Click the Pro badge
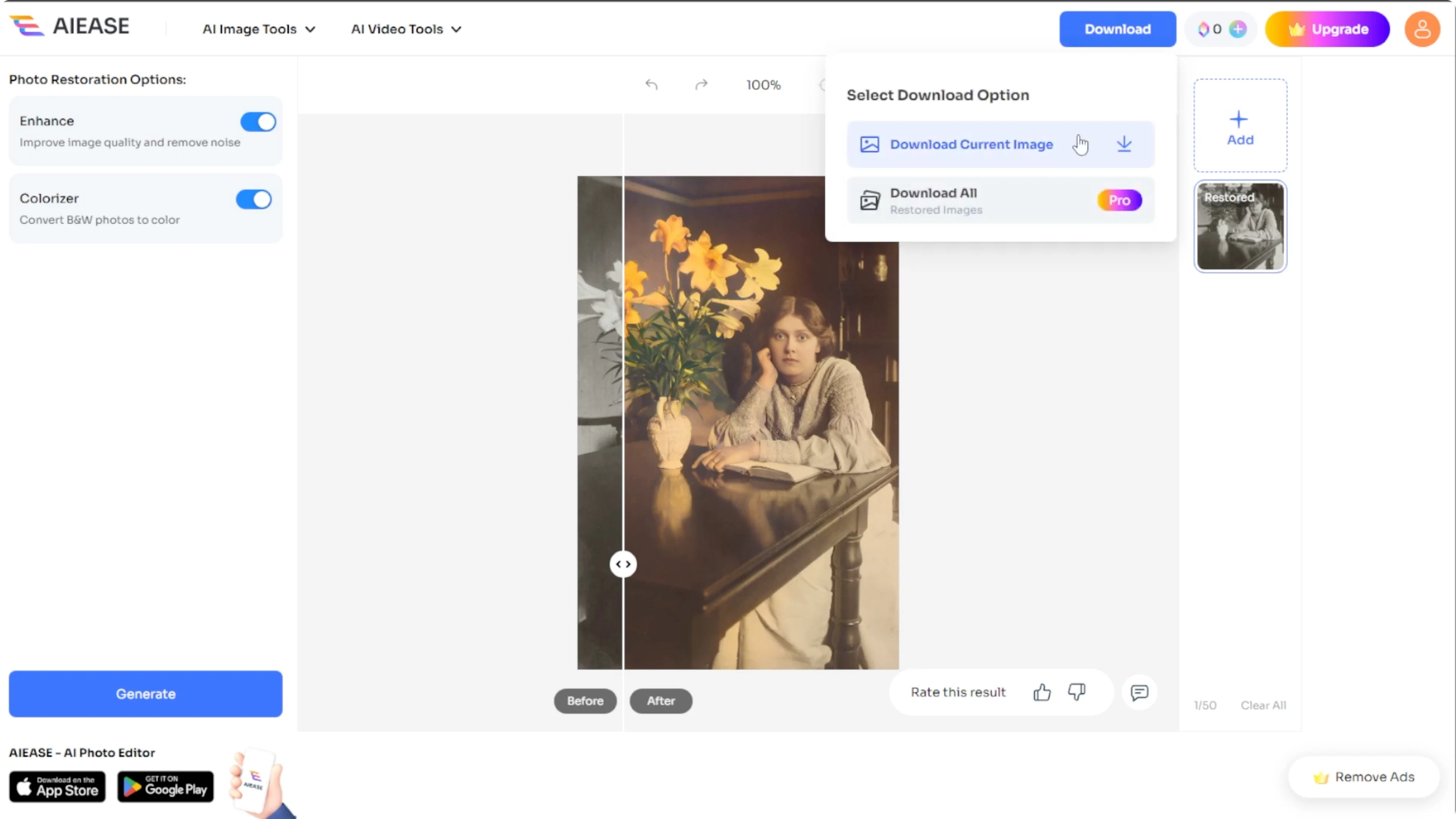This screenshot has height=819, width=1456. click(1119, 200)
